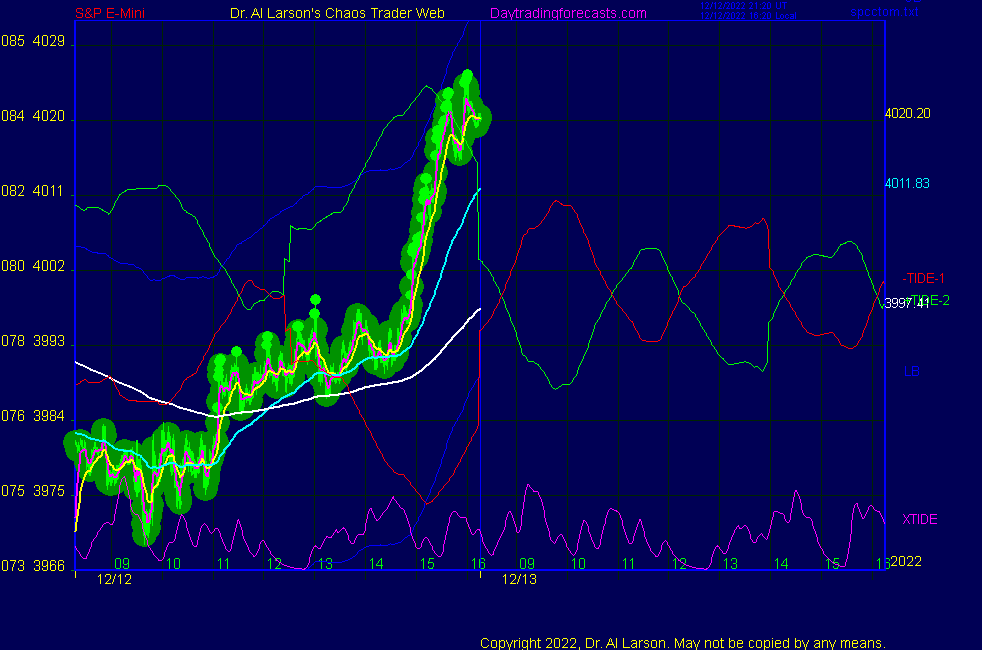
Task: Click the red '-TIDE-1' legend label
Action: [x=923, y=278]
